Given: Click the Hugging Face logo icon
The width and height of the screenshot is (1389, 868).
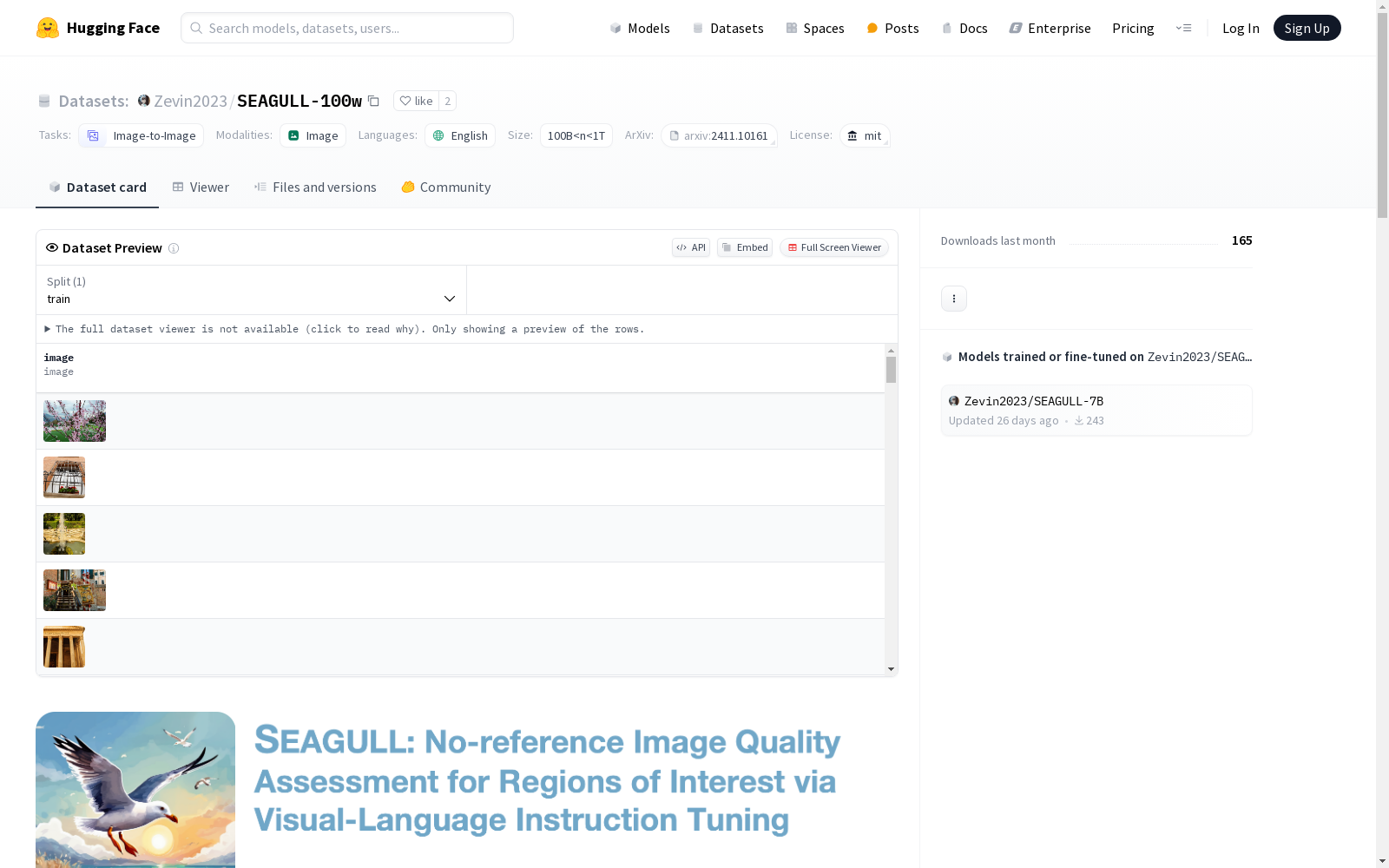Looking at the screenshot, I should [x=48, y=28].
